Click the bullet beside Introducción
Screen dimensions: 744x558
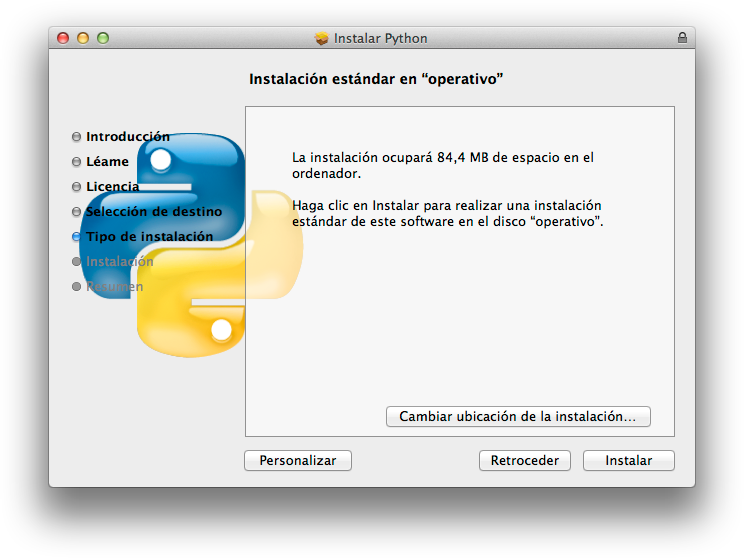pos(76,137)
